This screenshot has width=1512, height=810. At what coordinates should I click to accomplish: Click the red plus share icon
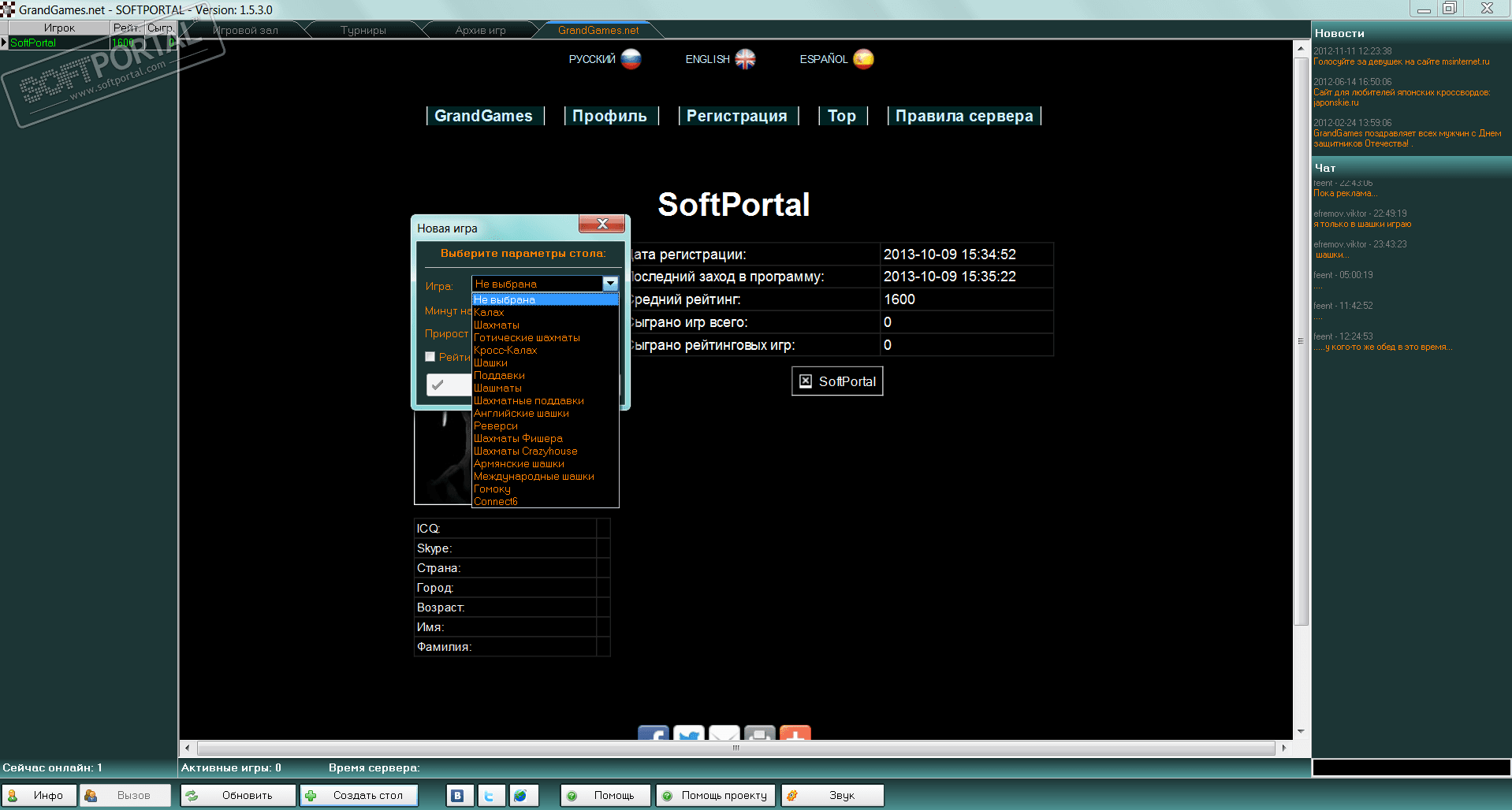[x=795, y=734]
